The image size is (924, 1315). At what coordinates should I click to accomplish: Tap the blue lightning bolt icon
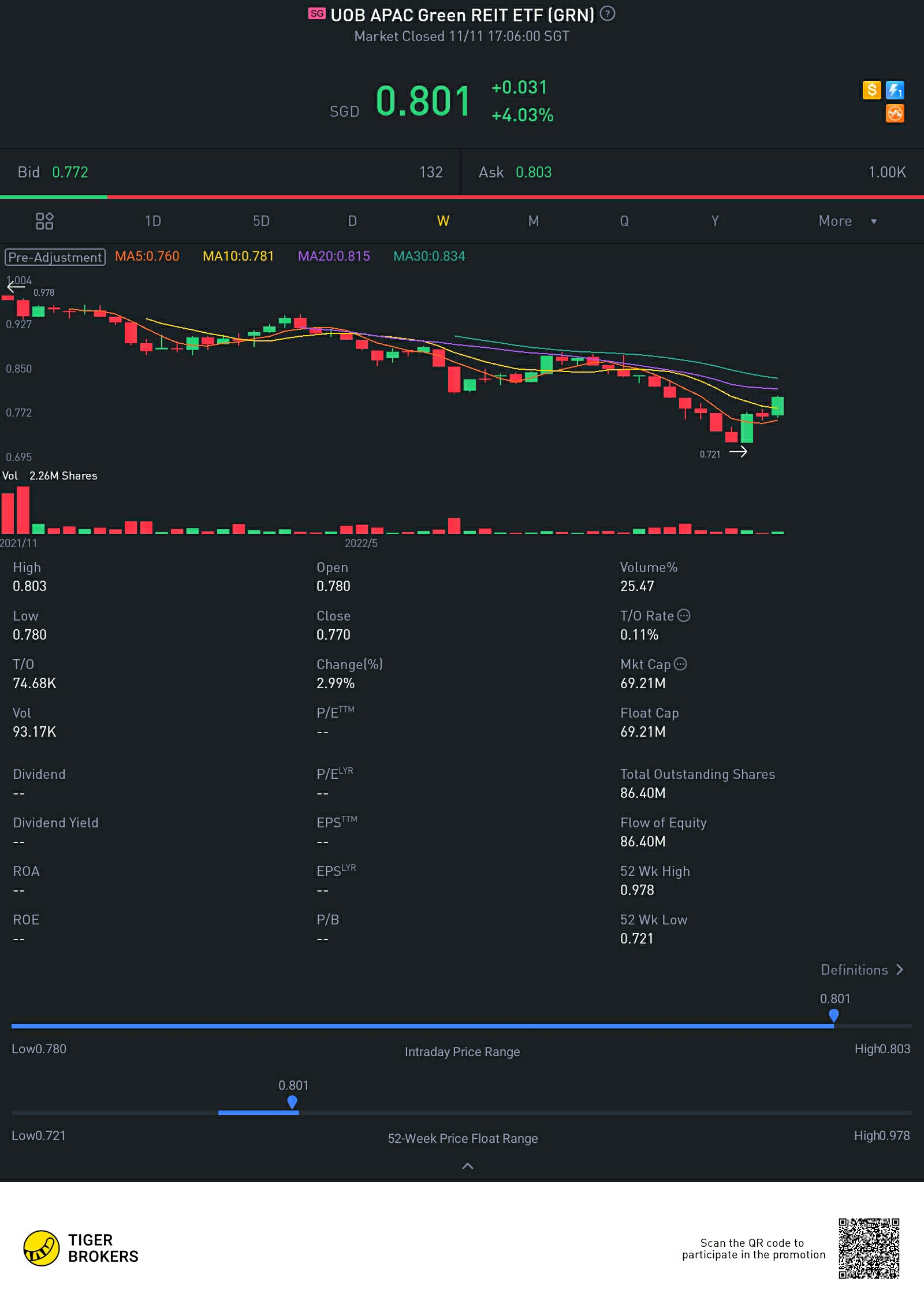895,90
